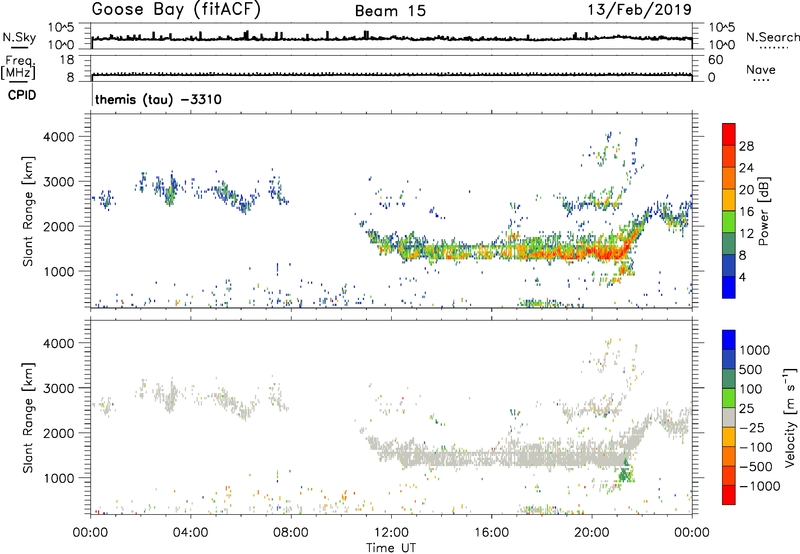Pick the light green segment of the Power colorbar

pos(729,221)
